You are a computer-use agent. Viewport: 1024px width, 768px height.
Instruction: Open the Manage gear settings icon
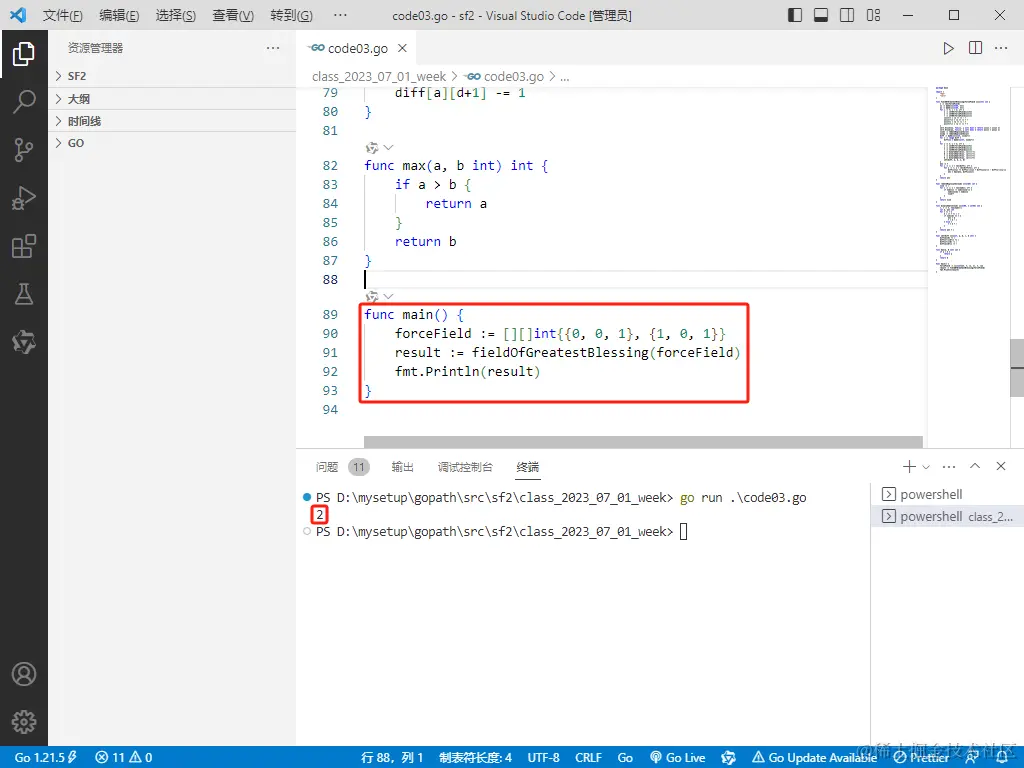24,722
